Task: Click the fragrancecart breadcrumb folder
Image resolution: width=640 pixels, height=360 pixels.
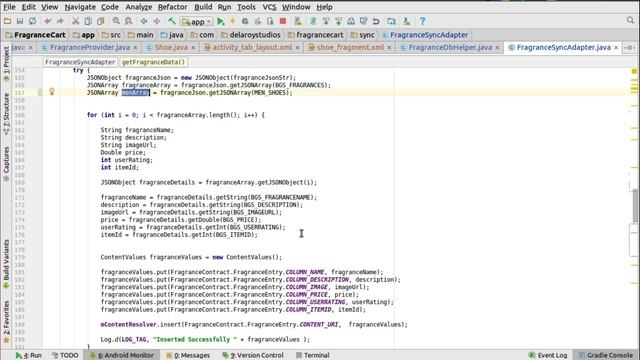Action: coord(316,35)
